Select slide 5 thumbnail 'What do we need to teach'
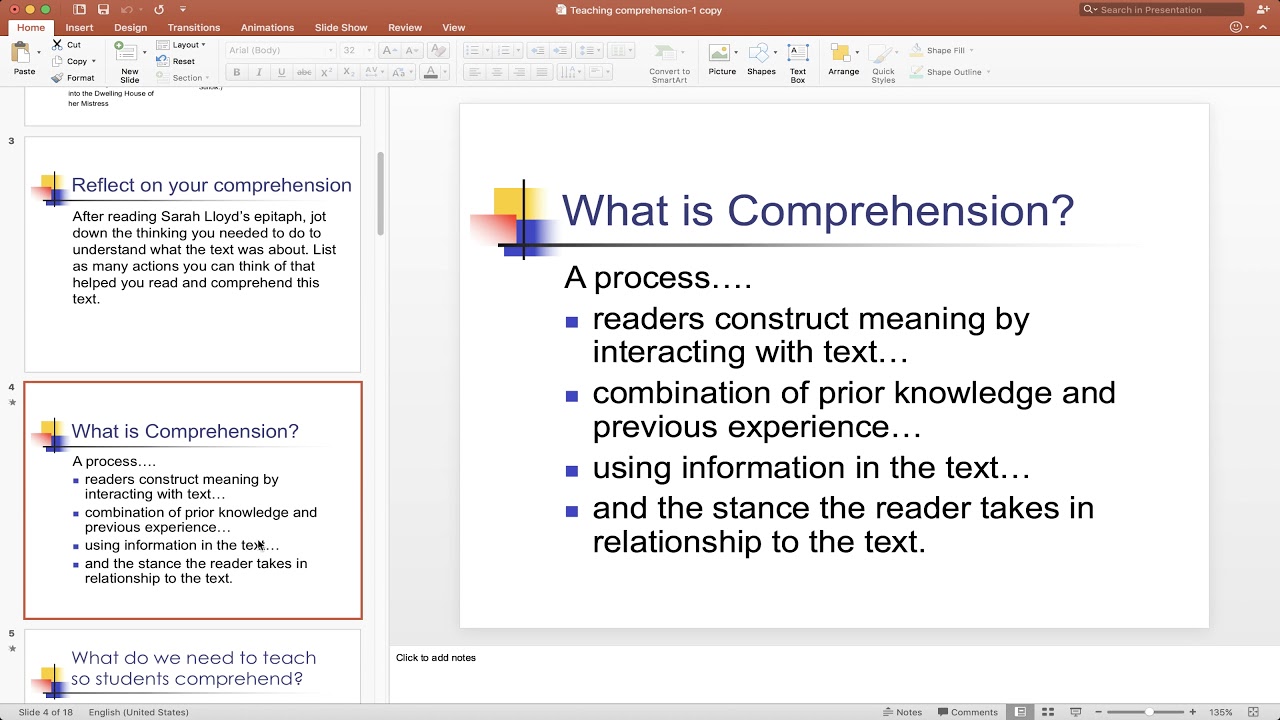The image size is (1280, 720). [192, 665]
